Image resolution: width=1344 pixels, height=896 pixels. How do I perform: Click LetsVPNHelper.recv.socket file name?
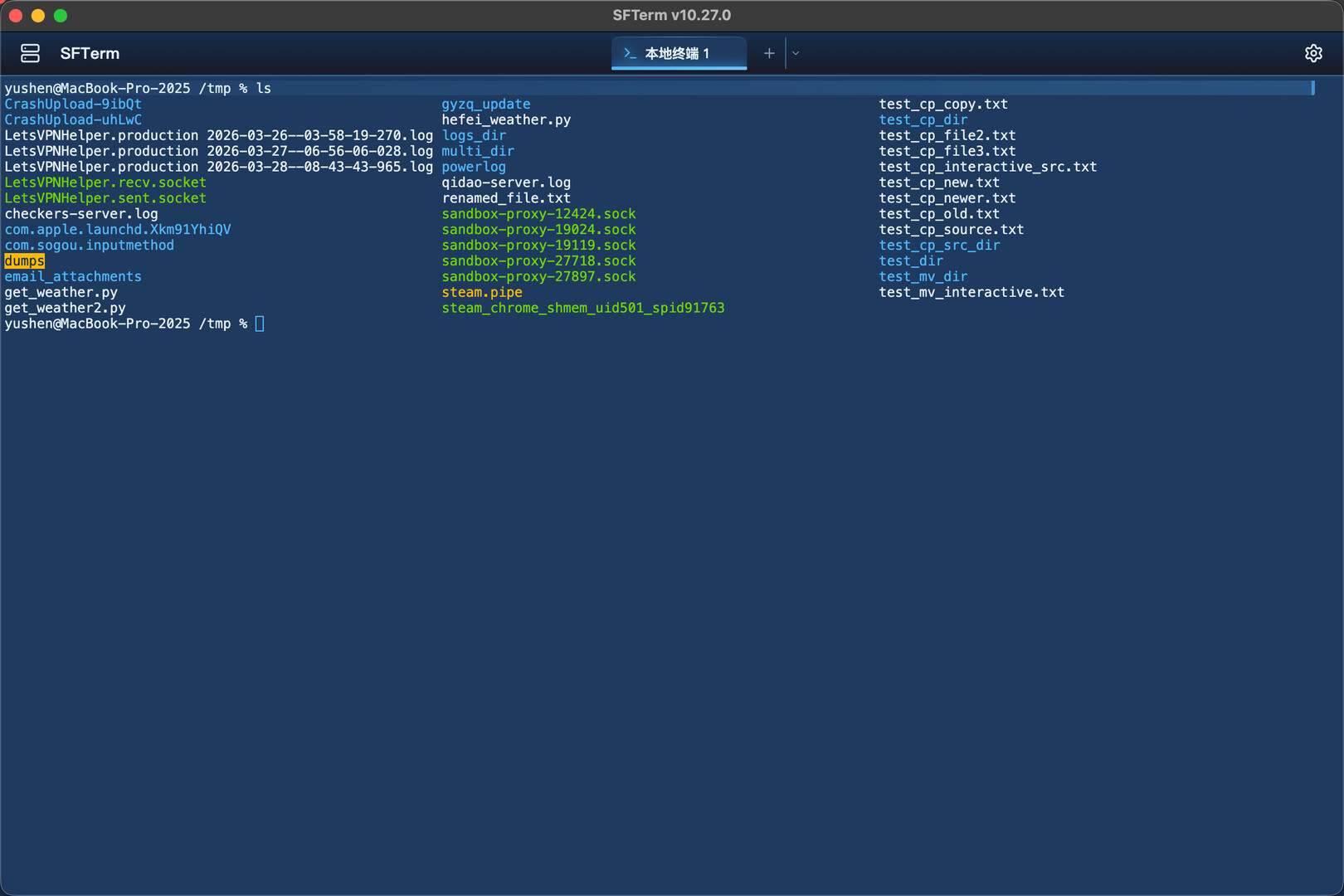point(105,183)
